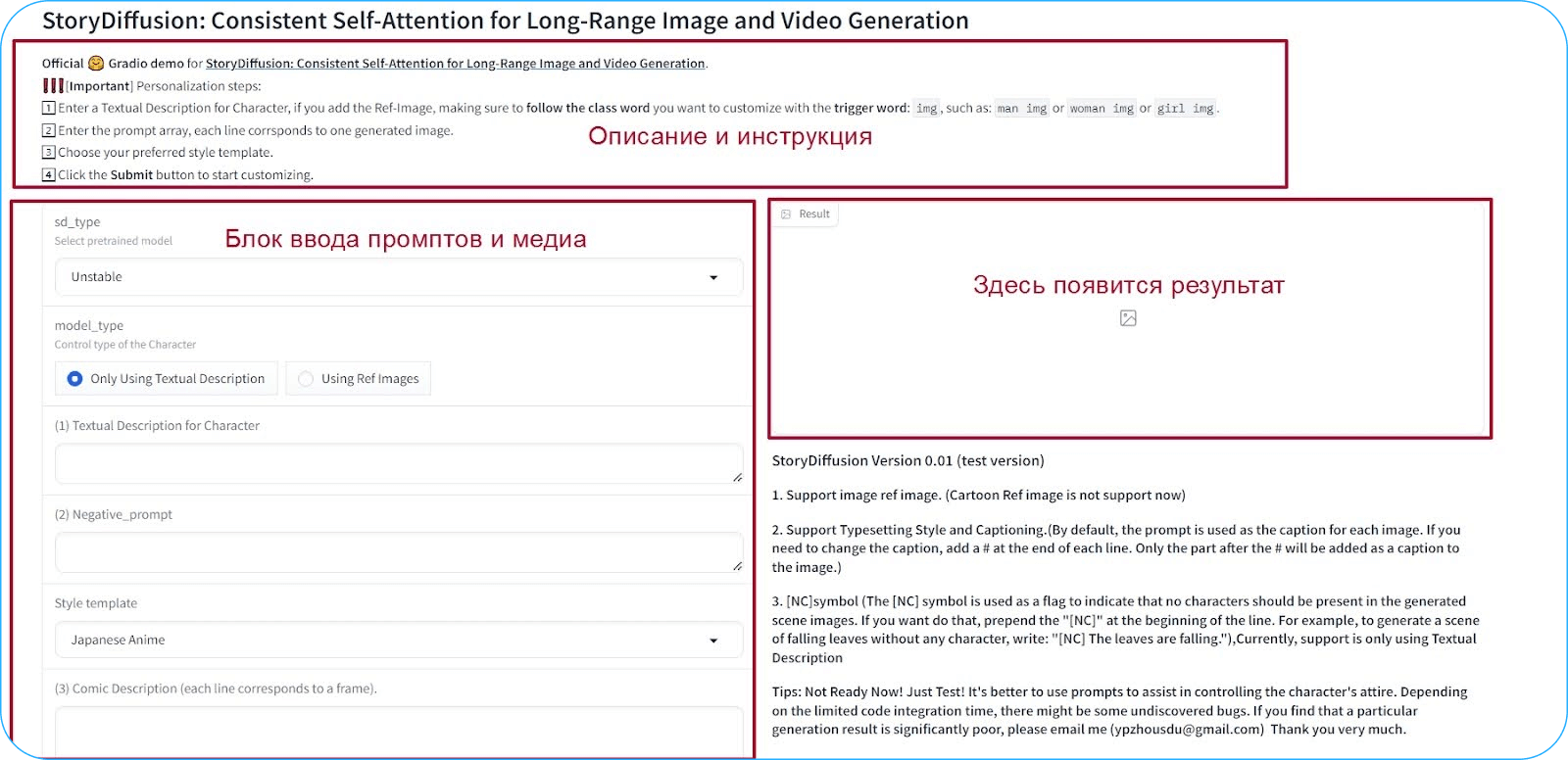Click the 'woman img' trigger word code
This screenshot has height=760, width=1568.
coord(1102,109)
